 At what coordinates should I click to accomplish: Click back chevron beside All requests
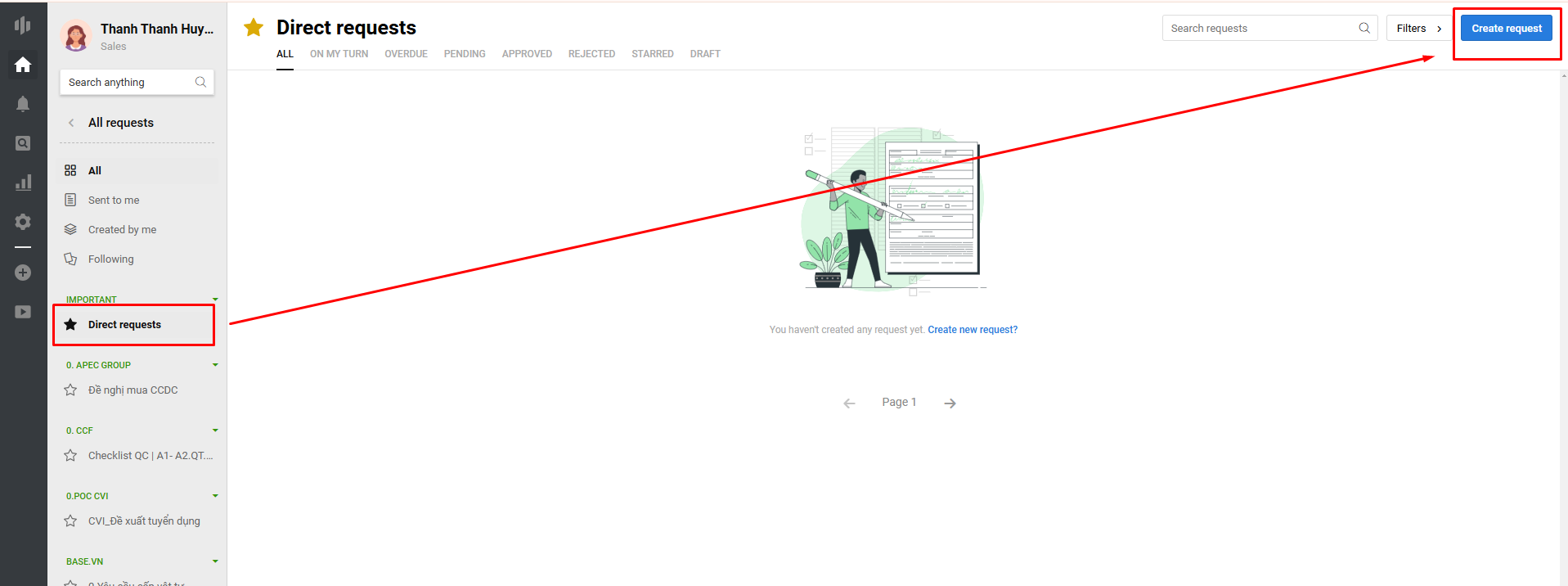(71, 123)
